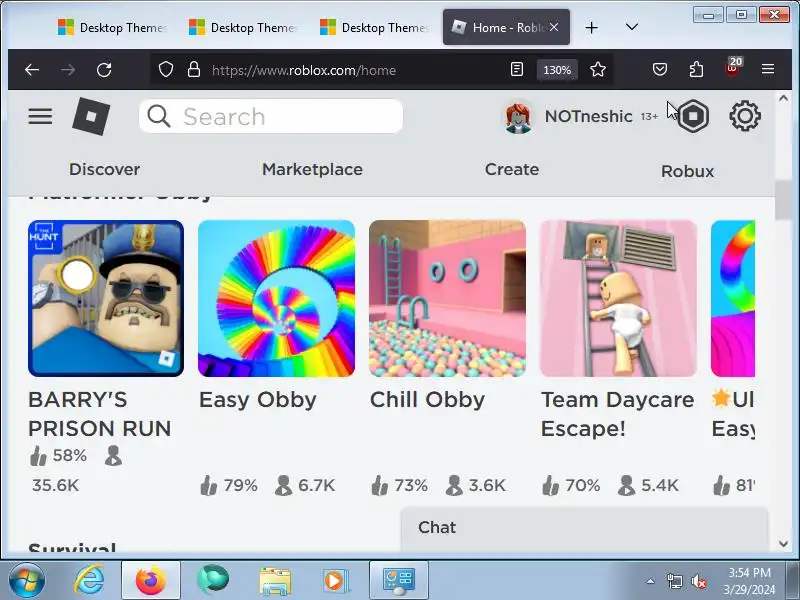The width and height of the screenshot is (800, 600).
Task: Open Roblox side navigation hamburger menu
Action: pos(40,116)
